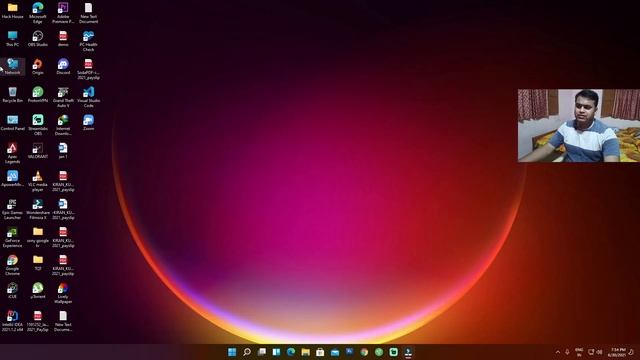The height and width of the screenshot is (360, 640).
Task: Select the sony google tv folder
Action: [38, 237]
